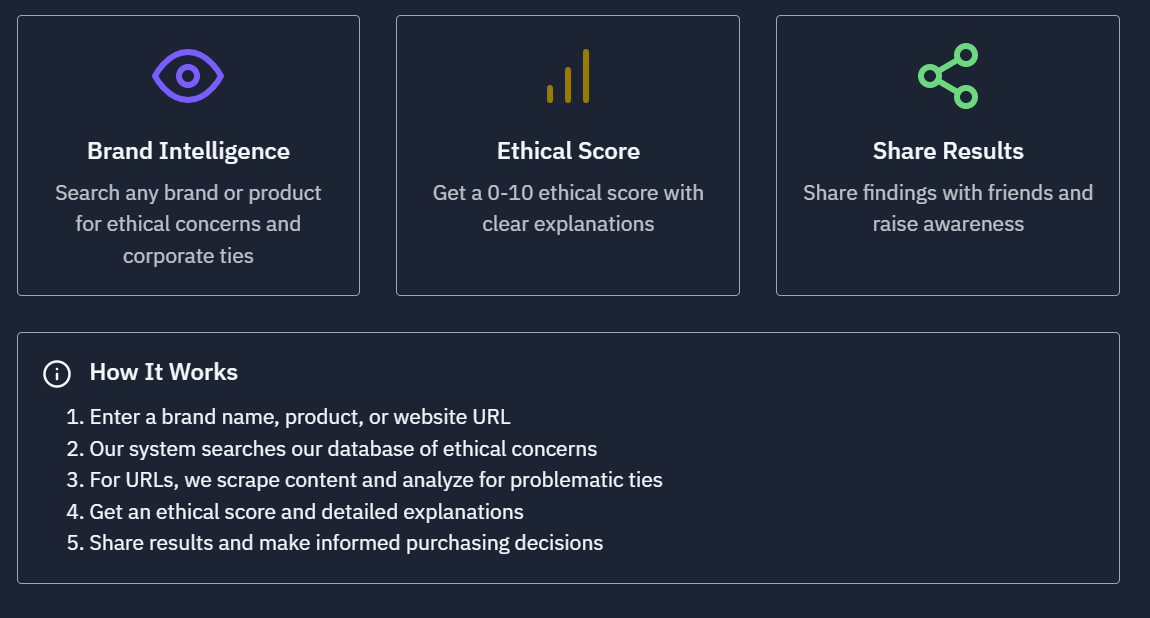Click the How It Works heading
Viewport: 1150px width, 618px height.
coord(164,372)
